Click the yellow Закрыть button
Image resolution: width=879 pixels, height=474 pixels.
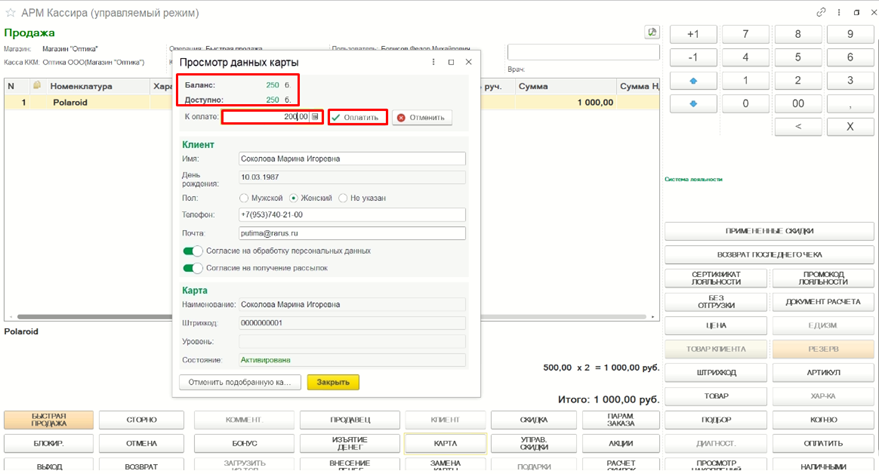pyautogui.click(x=333, y=382)
